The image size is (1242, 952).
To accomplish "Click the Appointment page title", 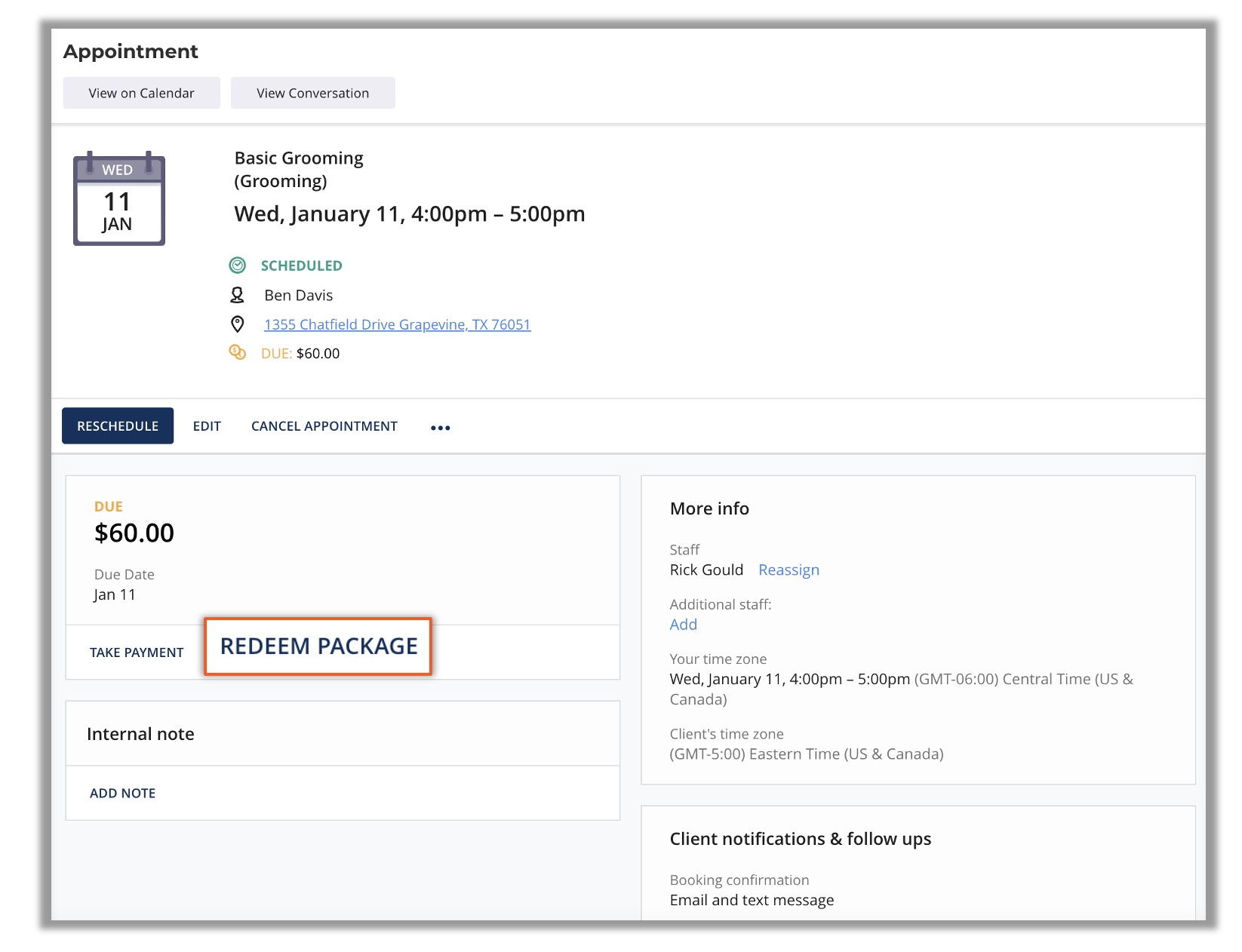I will click(131, 51).
